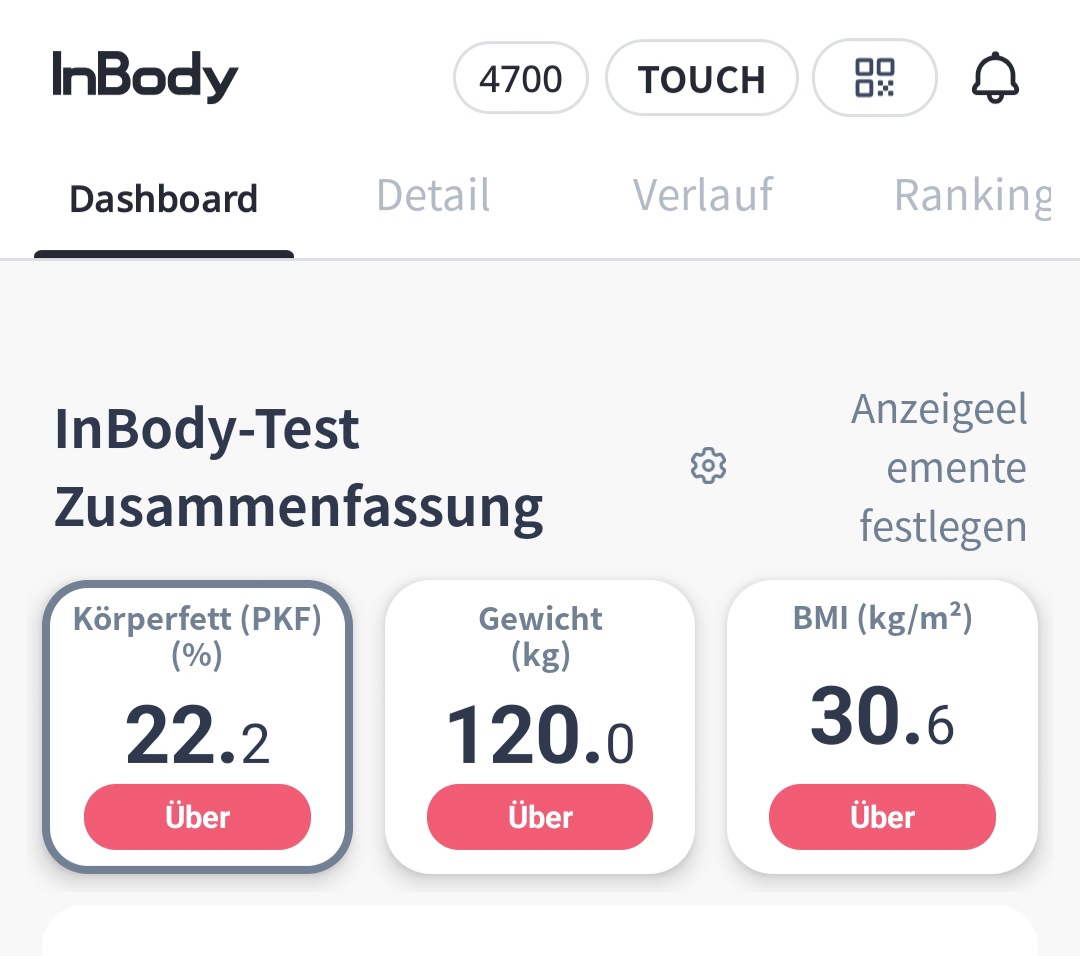The width and height of the screenshot is (1080, 956).
Task: Tap the BMI (kg/m²) card title
Action: pos(882,619)
